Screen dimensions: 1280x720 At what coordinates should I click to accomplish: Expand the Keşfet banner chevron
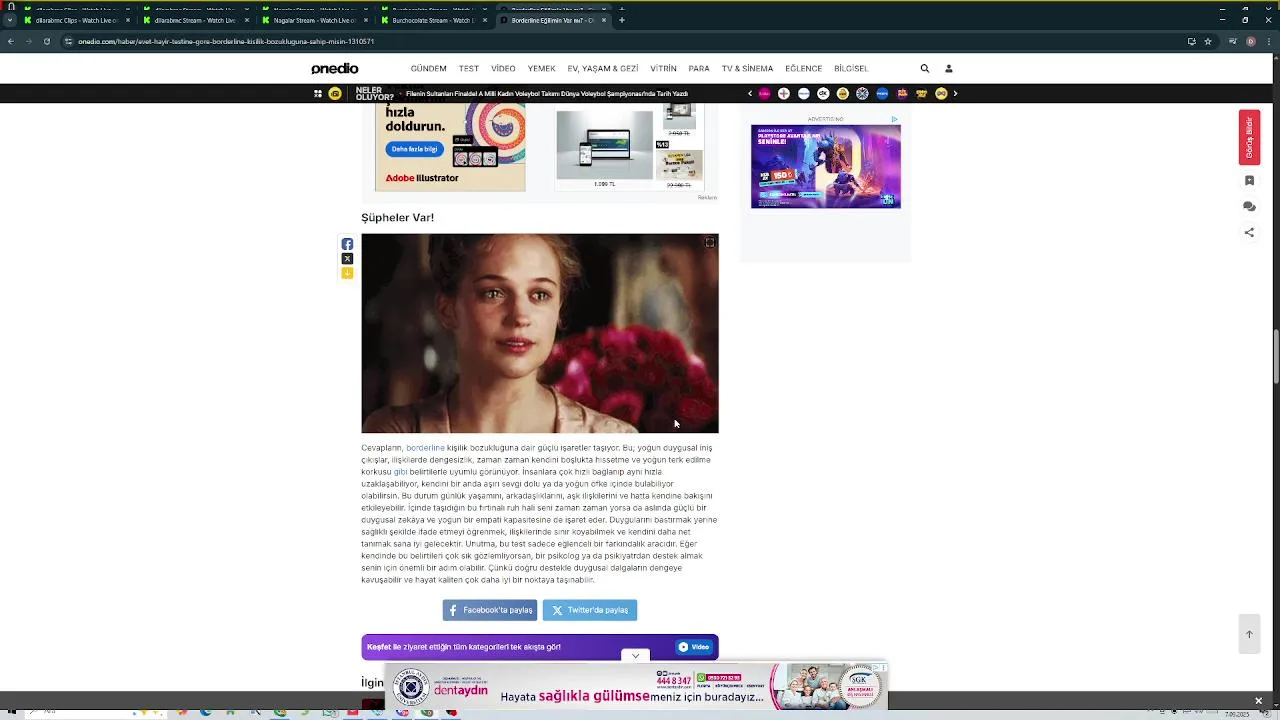pos(635,656)
